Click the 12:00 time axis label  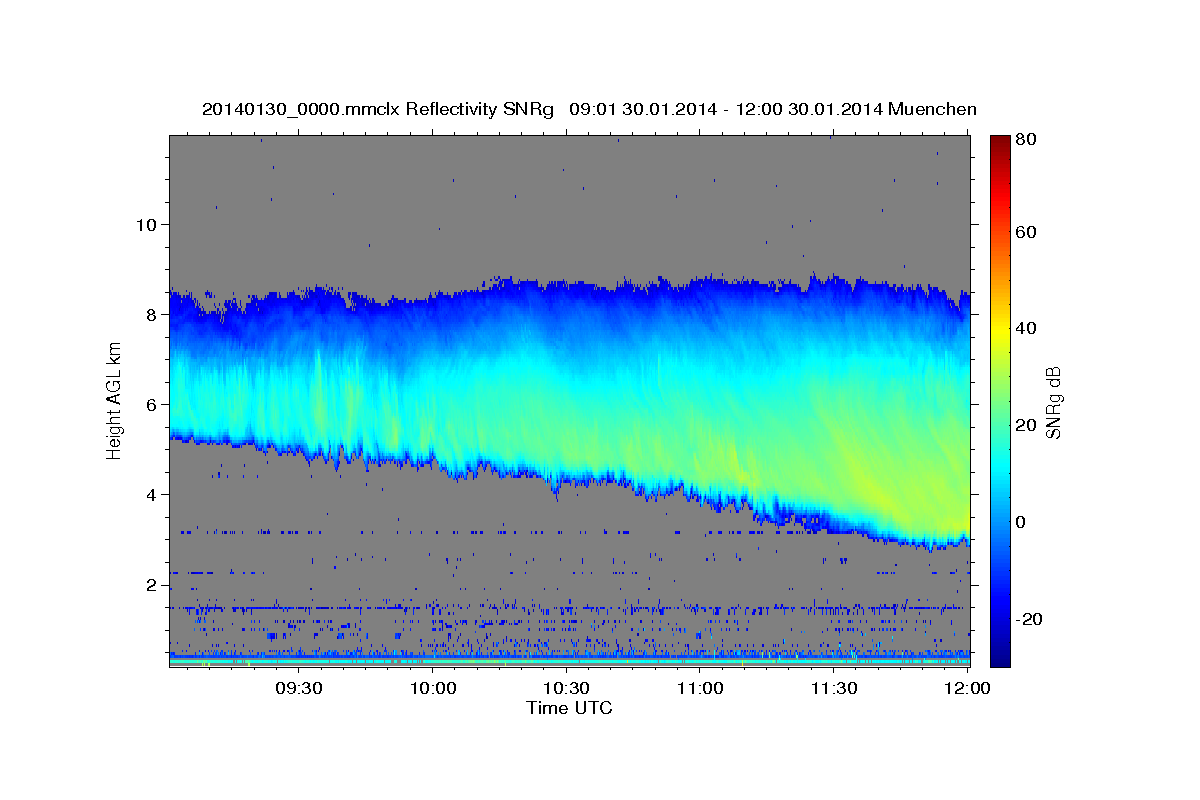point(967,688)
